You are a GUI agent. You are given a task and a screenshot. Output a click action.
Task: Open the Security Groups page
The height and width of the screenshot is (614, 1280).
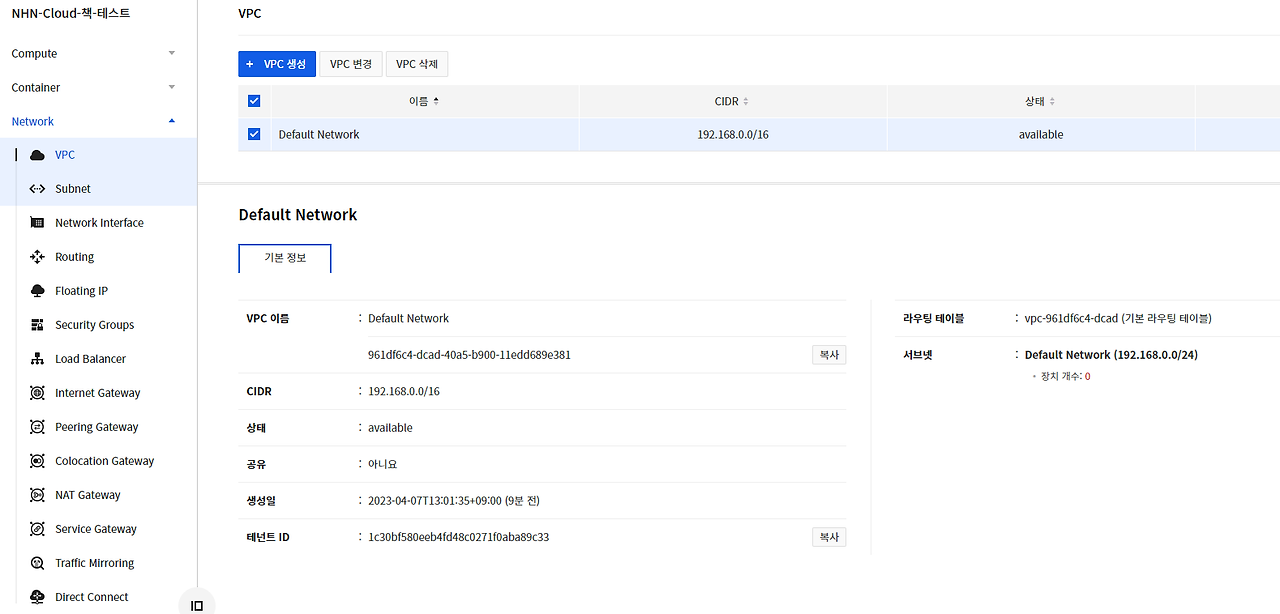(x=94, y=325)
